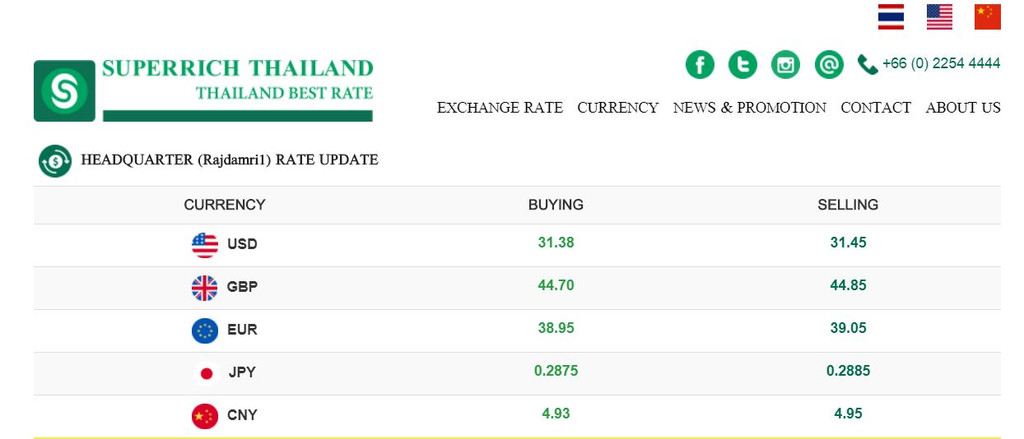Switch language using the Thai flag
Image resolution: width=1024 pixels, height=439 pixels.
[x=891, y=17]
